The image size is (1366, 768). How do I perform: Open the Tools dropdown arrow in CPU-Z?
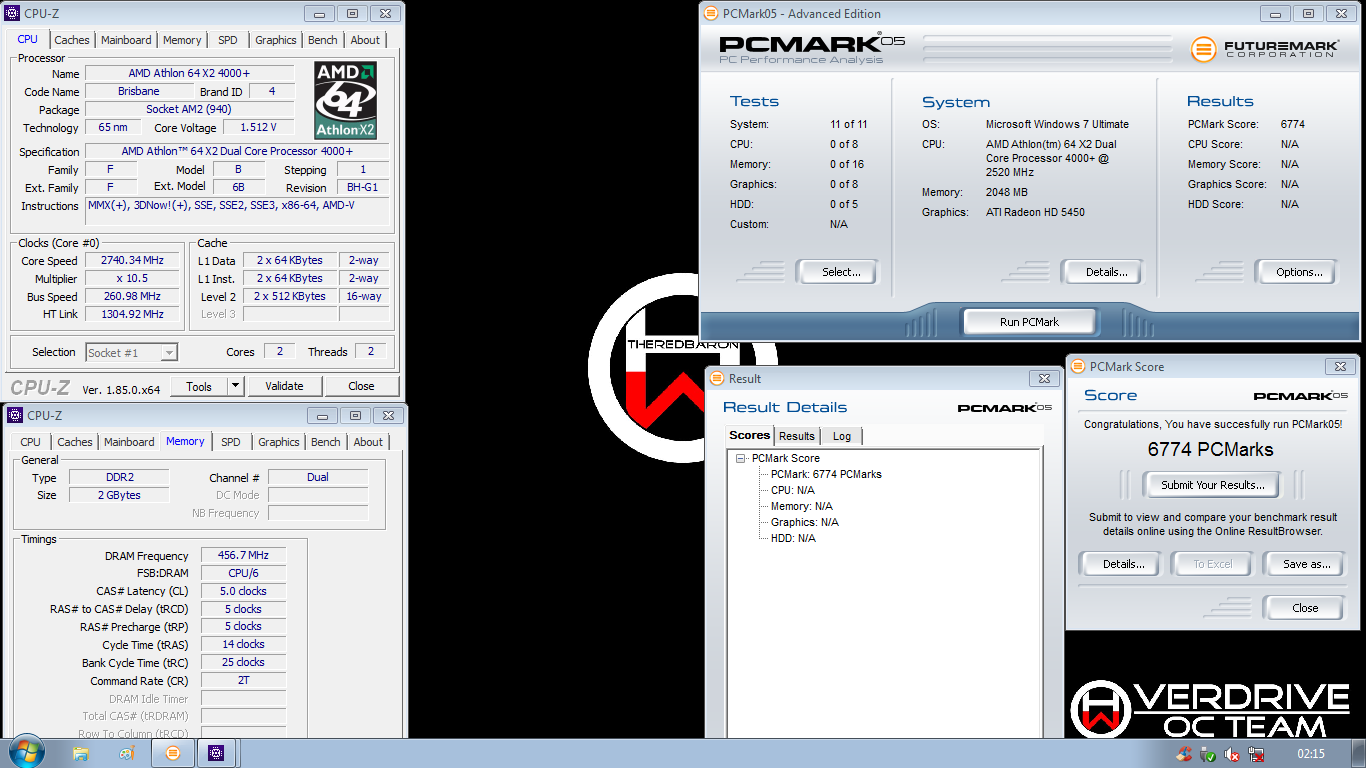(235, 386)
